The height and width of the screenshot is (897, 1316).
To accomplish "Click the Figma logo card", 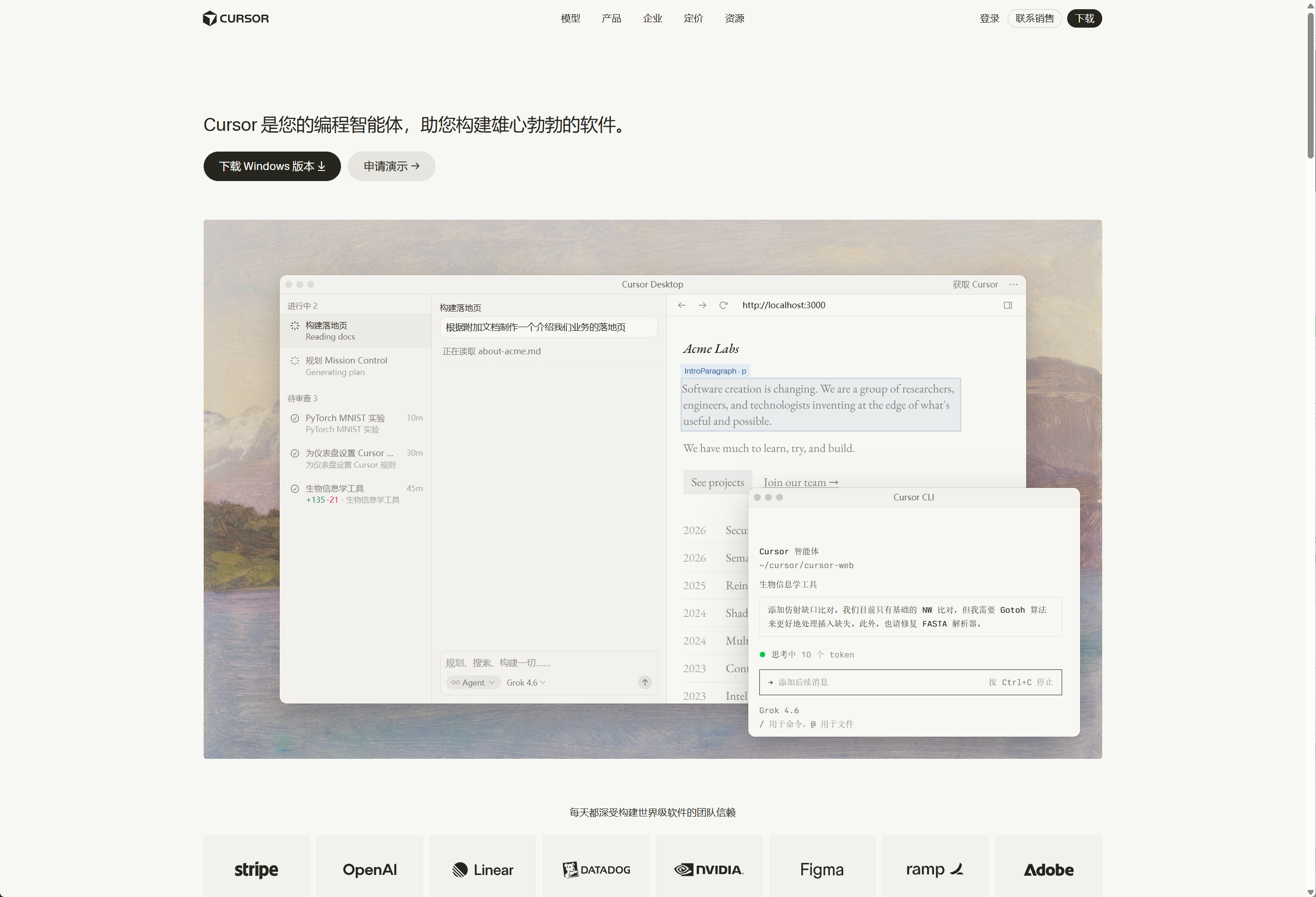I will tap(822, 867).
